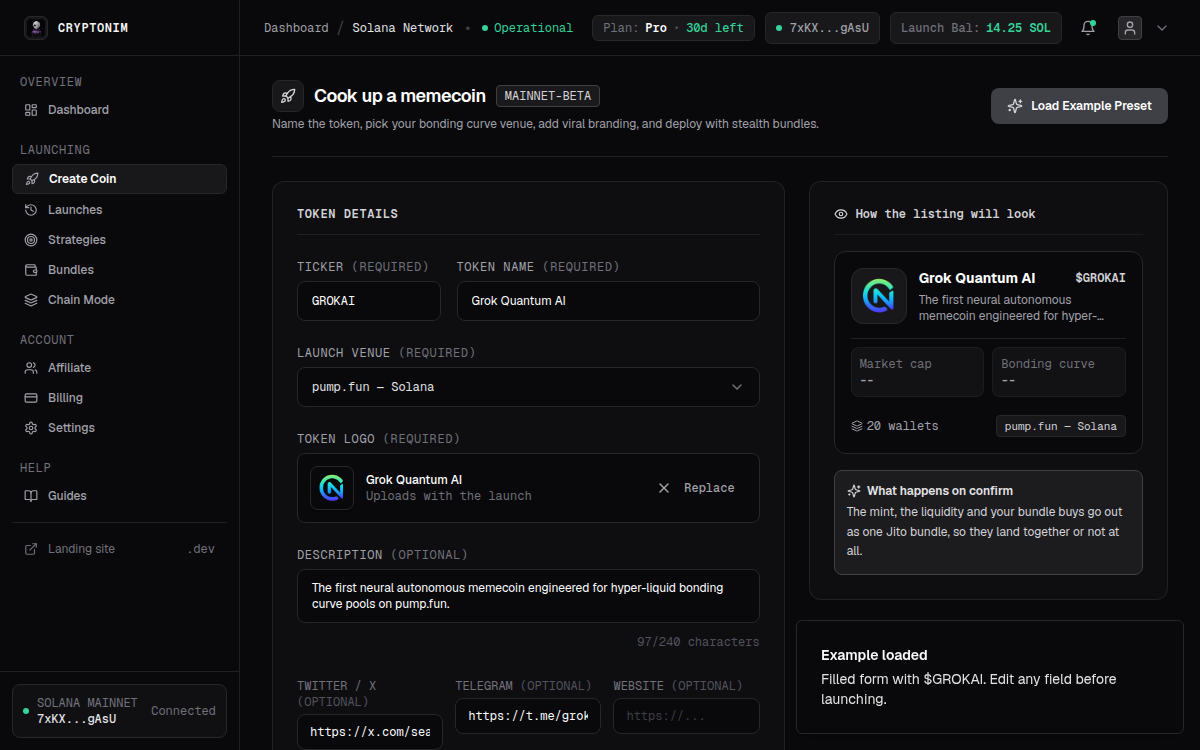Click the Dashboard grid icon
The height and width of the screenshot is (750, 1200).
click(31, 110)
